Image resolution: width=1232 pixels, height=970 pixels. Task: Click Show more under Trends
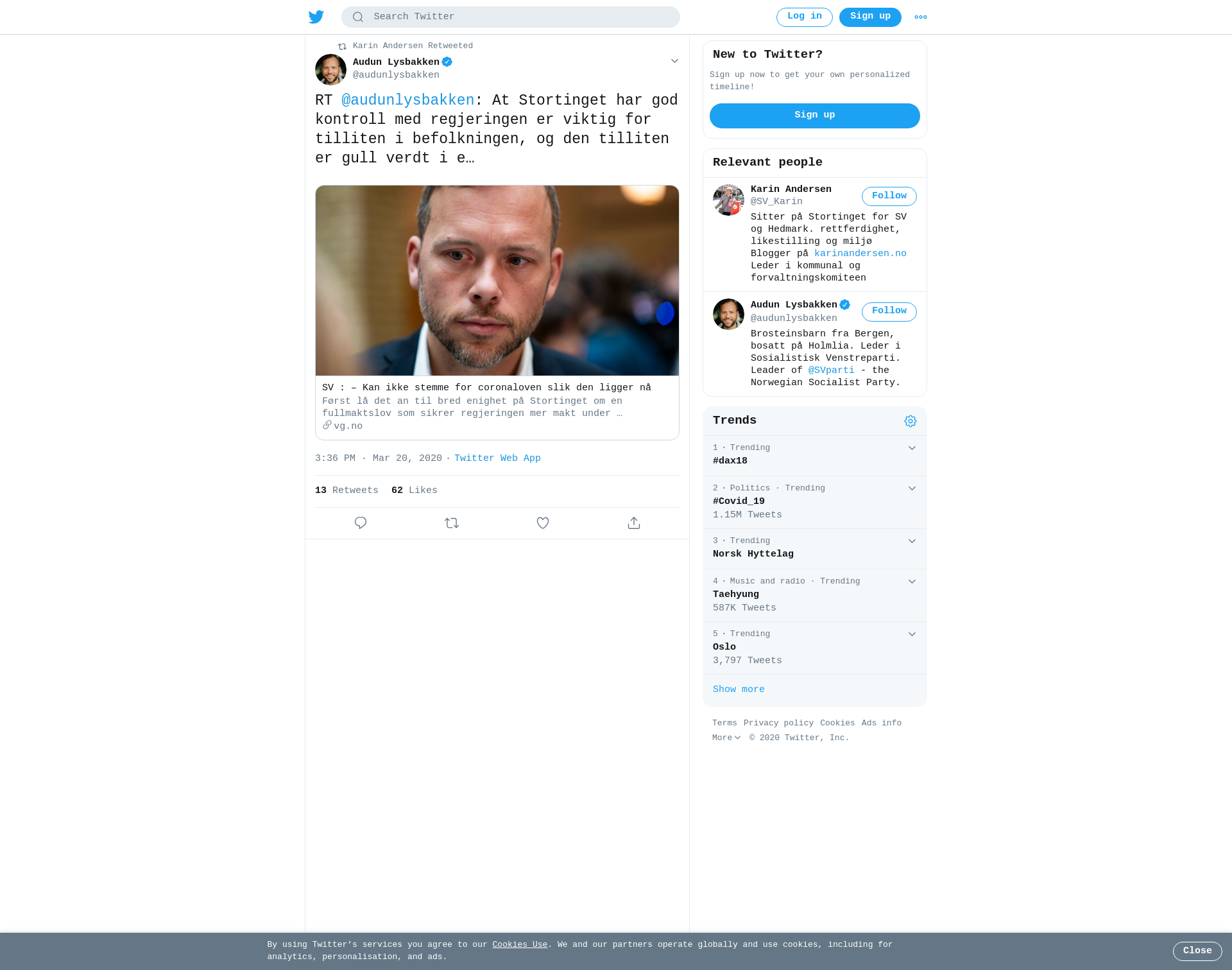click(739, 689)
